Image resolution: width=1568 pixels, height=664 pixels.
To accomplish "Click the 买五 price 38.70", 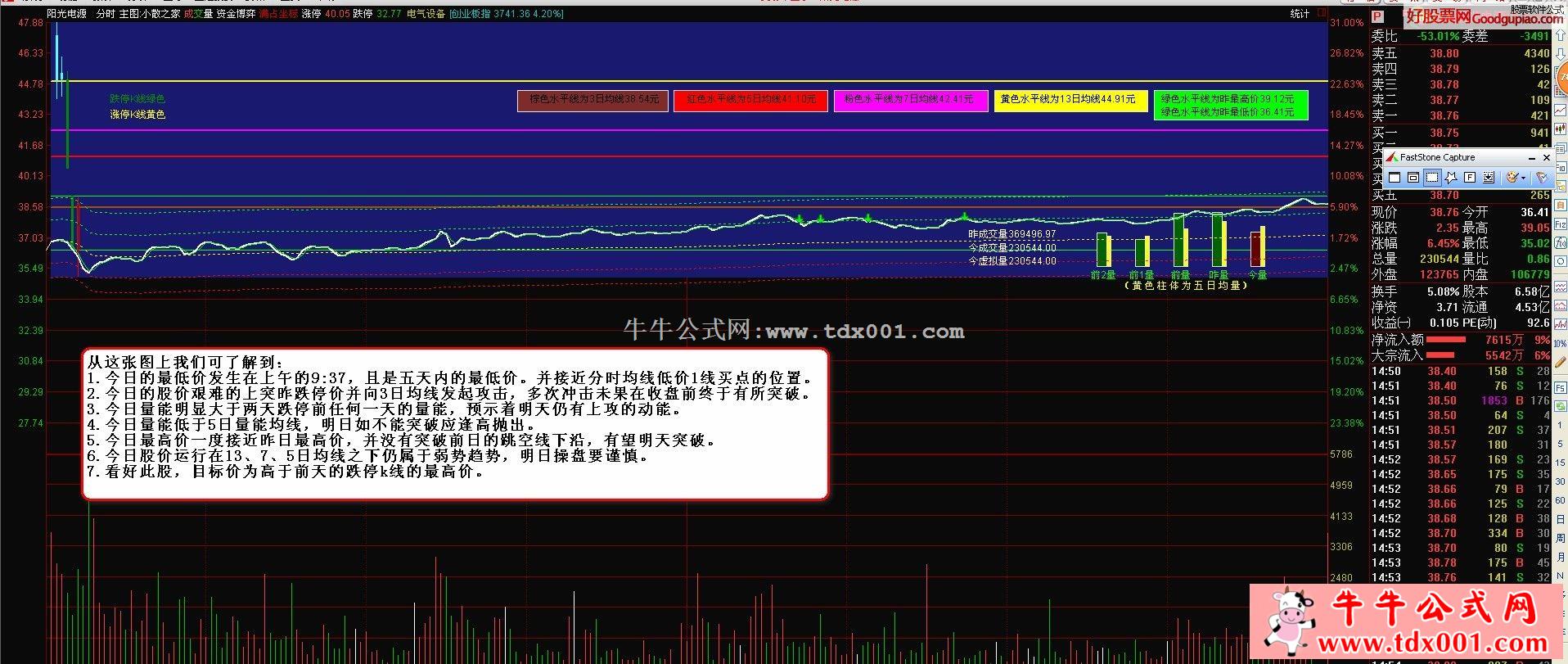I will (1444, 196).
